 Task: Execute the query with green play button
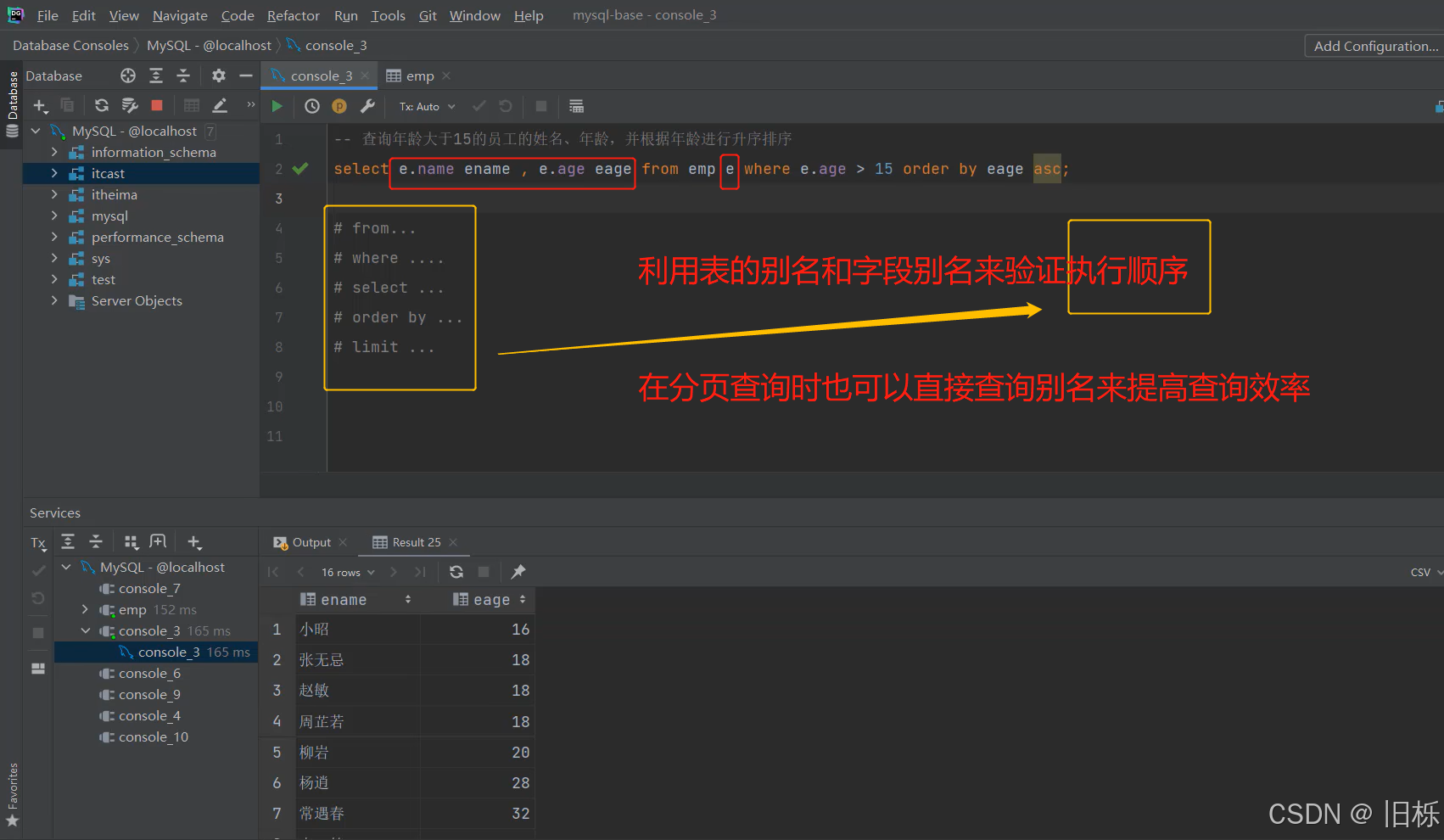click(x=277, y=106)
